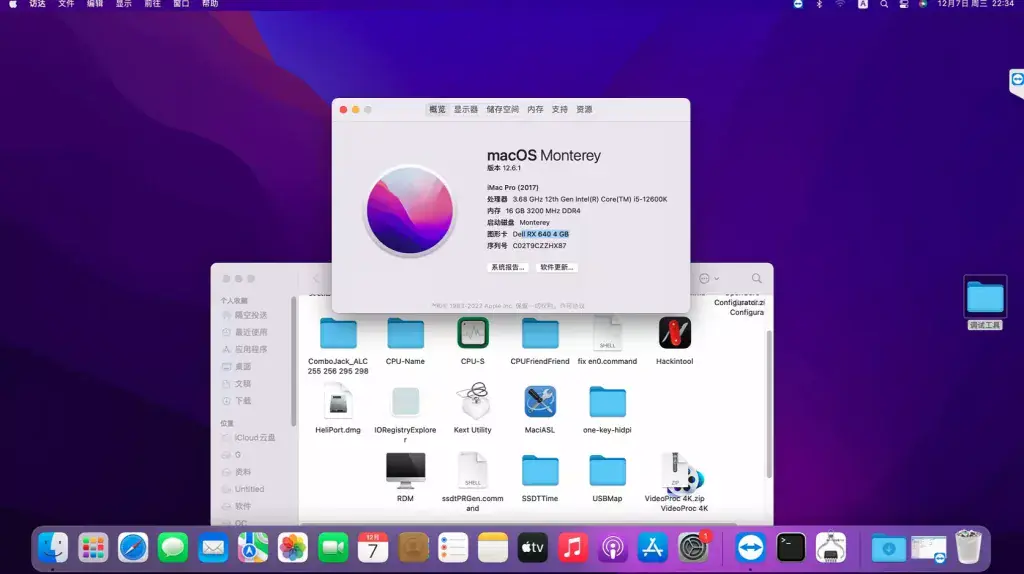Launch Hackintool from the Finder window

(675, 333)
